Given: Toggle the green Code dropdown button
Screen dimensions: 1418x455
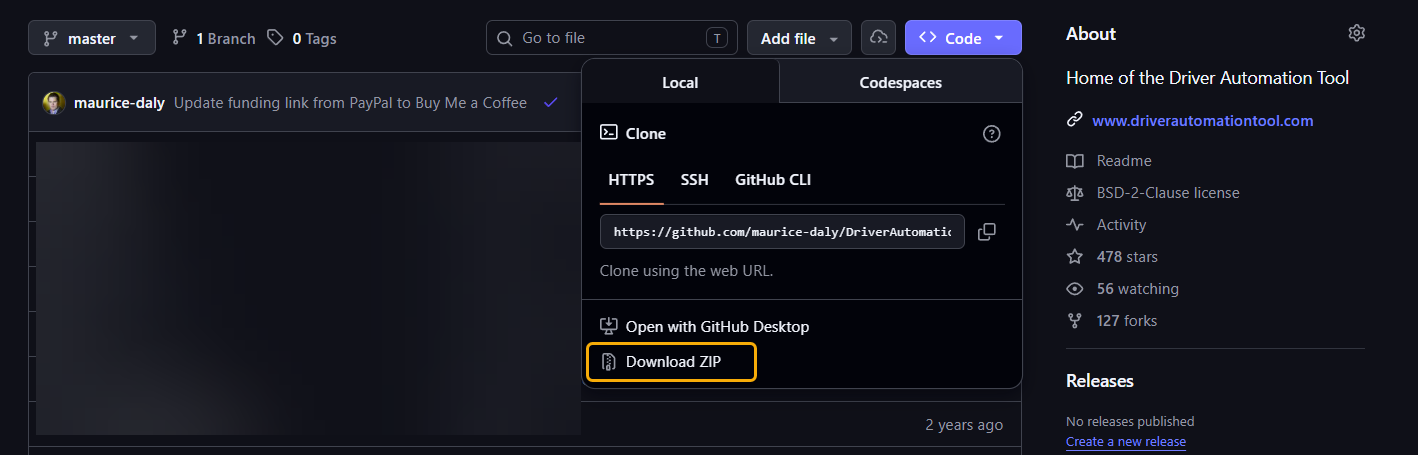Looking at the screenshot, I should (x=963, y=38).
